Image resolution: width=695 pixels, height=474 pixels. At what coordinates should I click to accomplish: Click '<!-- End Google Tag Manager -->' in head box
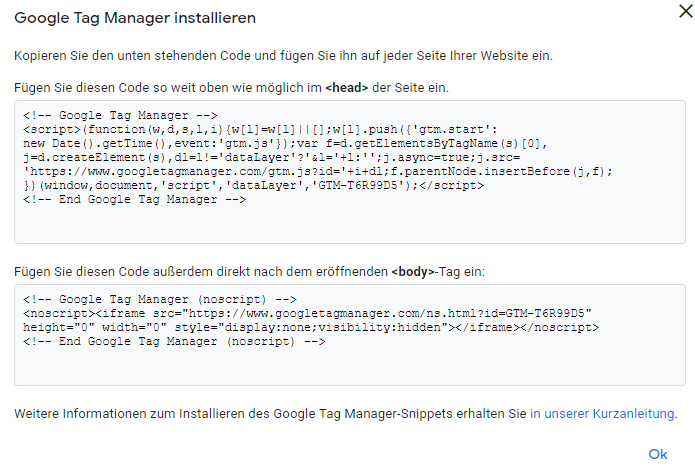(135, 200)
